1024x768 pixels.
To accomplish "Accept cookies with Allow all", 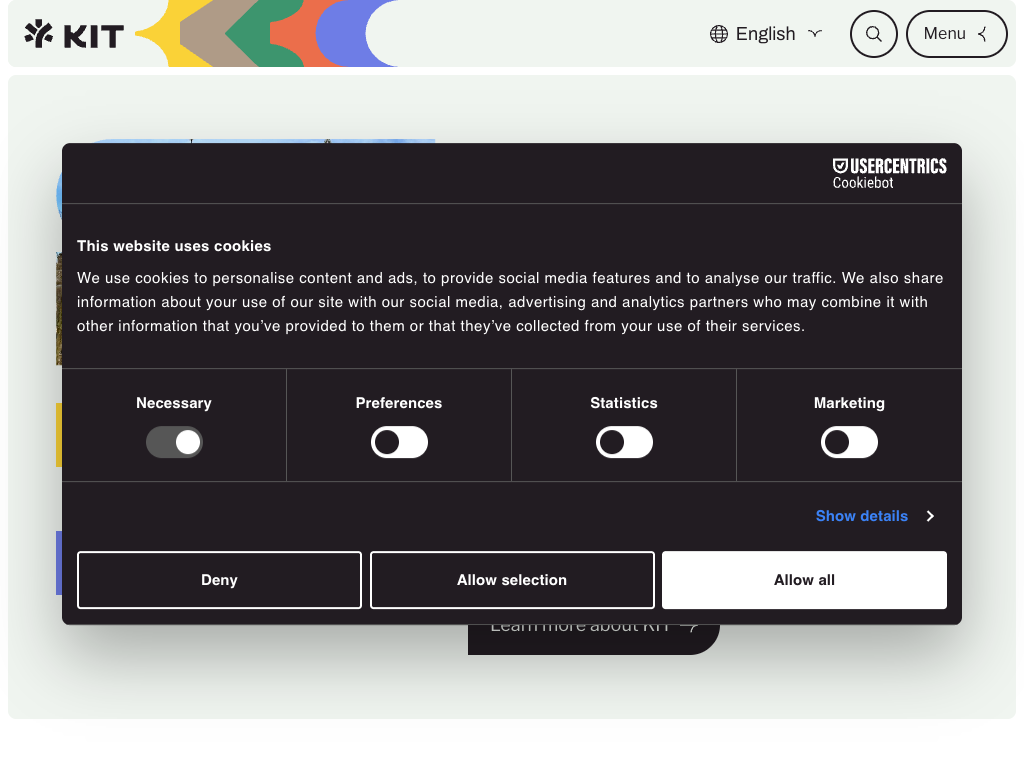I will pyautogui.click(x=804, y=580).
